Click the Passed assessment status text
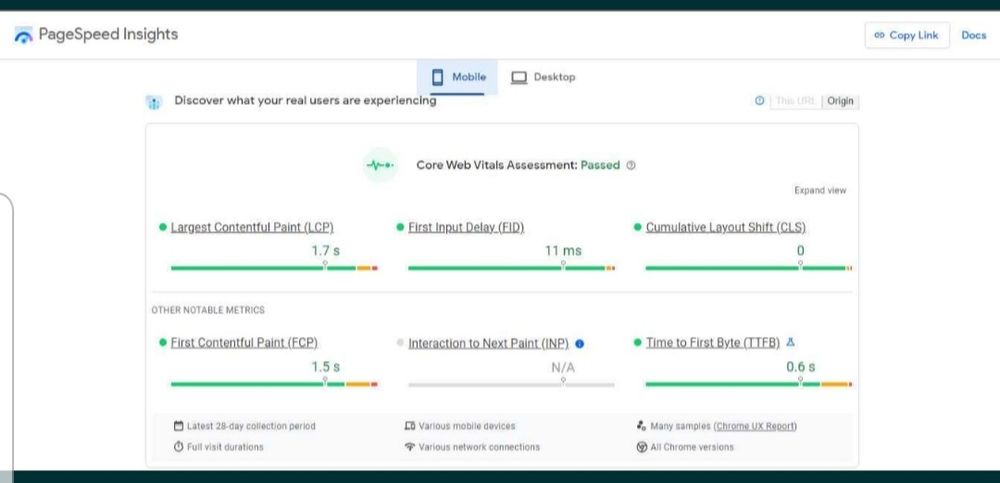The width and height of the screenshot is (1000, 483). pyautogui.click(x=600, y=165)
